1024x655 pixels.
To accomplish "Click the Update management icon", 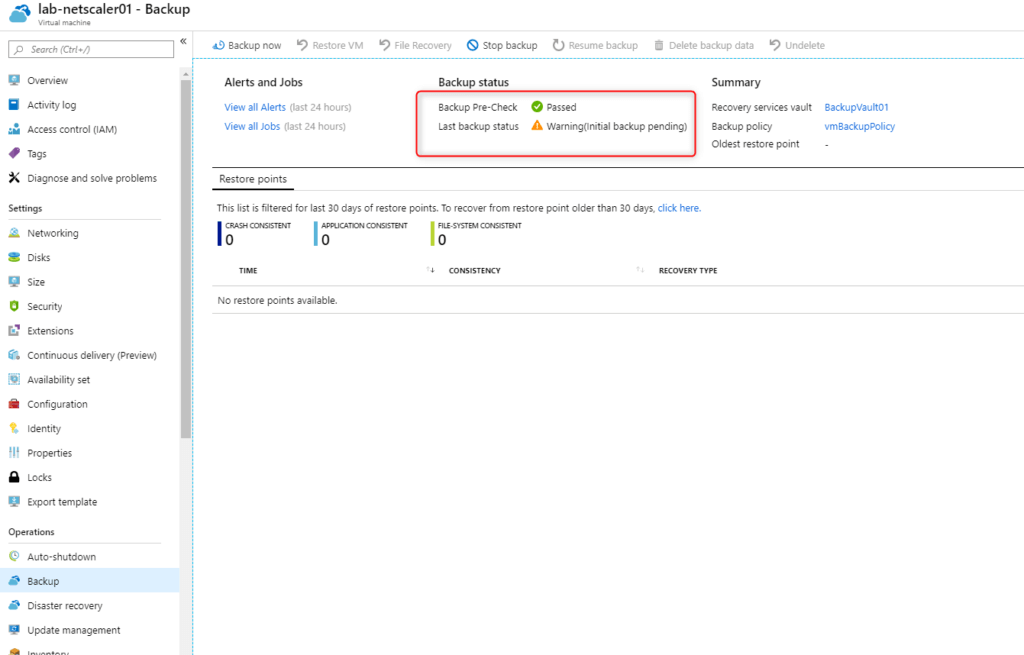I will [x=14, y=630].
